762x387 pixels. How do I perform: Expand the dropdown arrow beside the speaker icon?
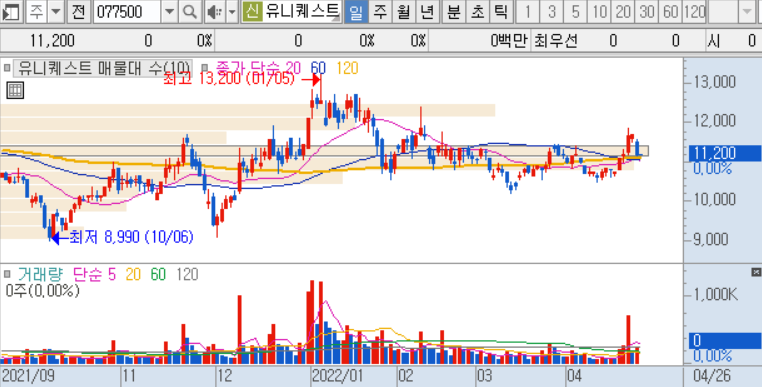tap(232, 12)
